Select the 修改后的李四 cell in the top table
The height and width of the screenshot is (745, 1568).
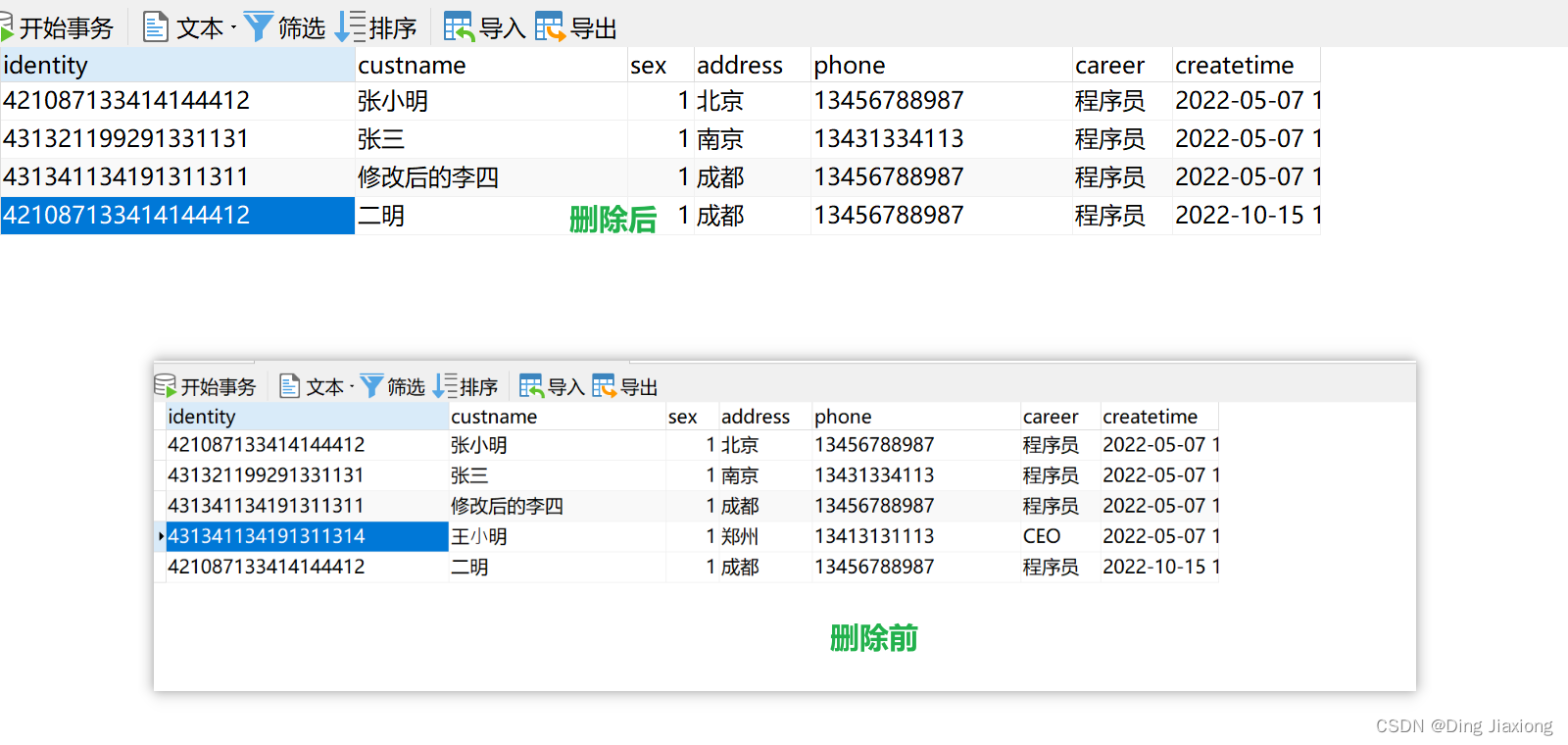click(x=491, y=177)
